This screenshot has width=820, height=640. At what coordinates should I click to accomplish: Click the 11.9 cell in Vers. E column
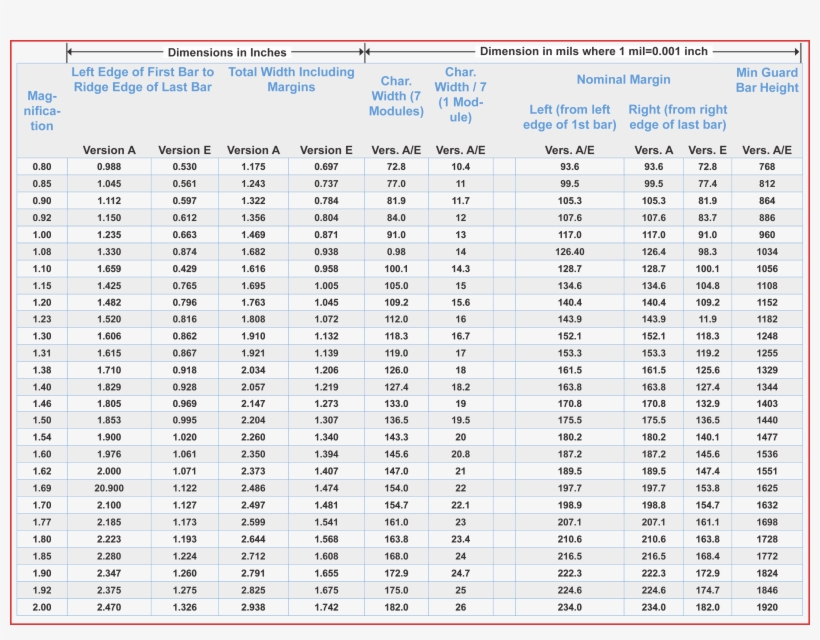pos(707,319)
